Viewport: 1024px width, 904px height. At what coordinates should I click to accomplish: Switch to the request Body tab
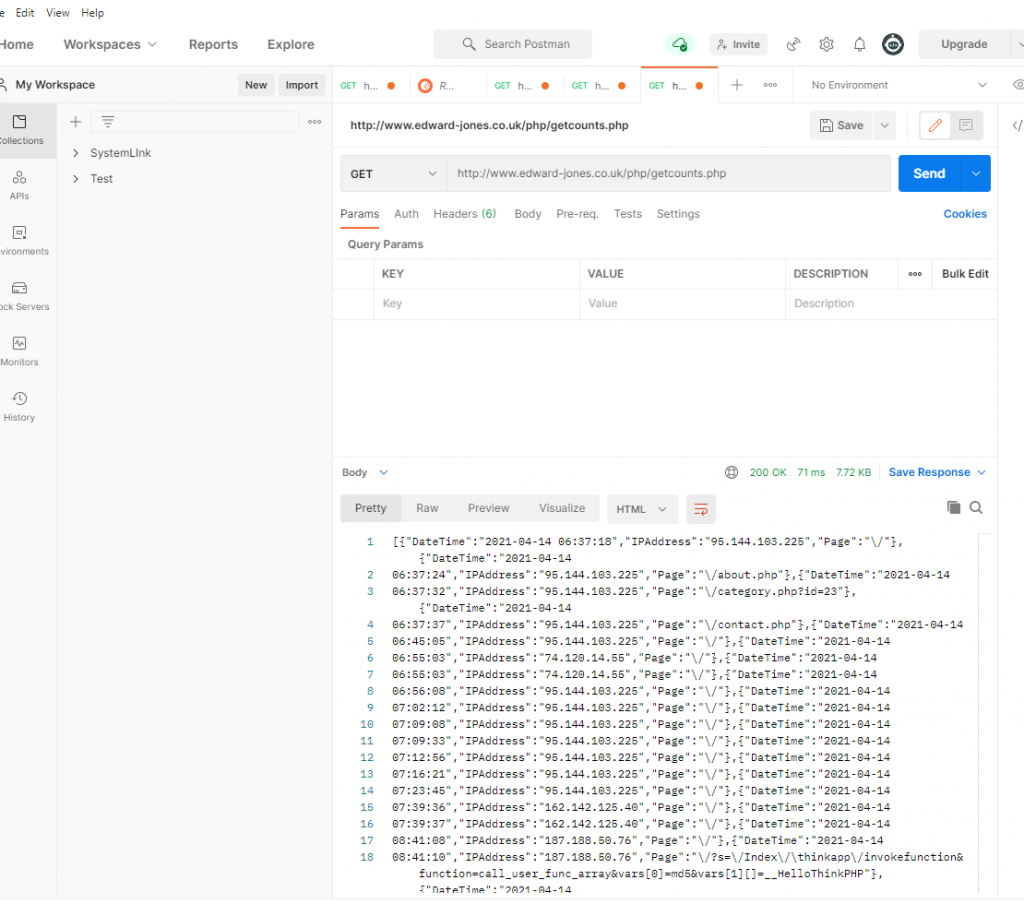click(528, 214)
